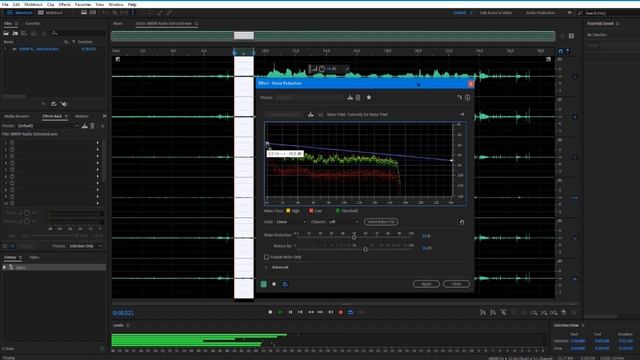This screenshot has height=360, width=640.
Task: Click Import File icon in Files panel
Action: [x=15, y=33]
